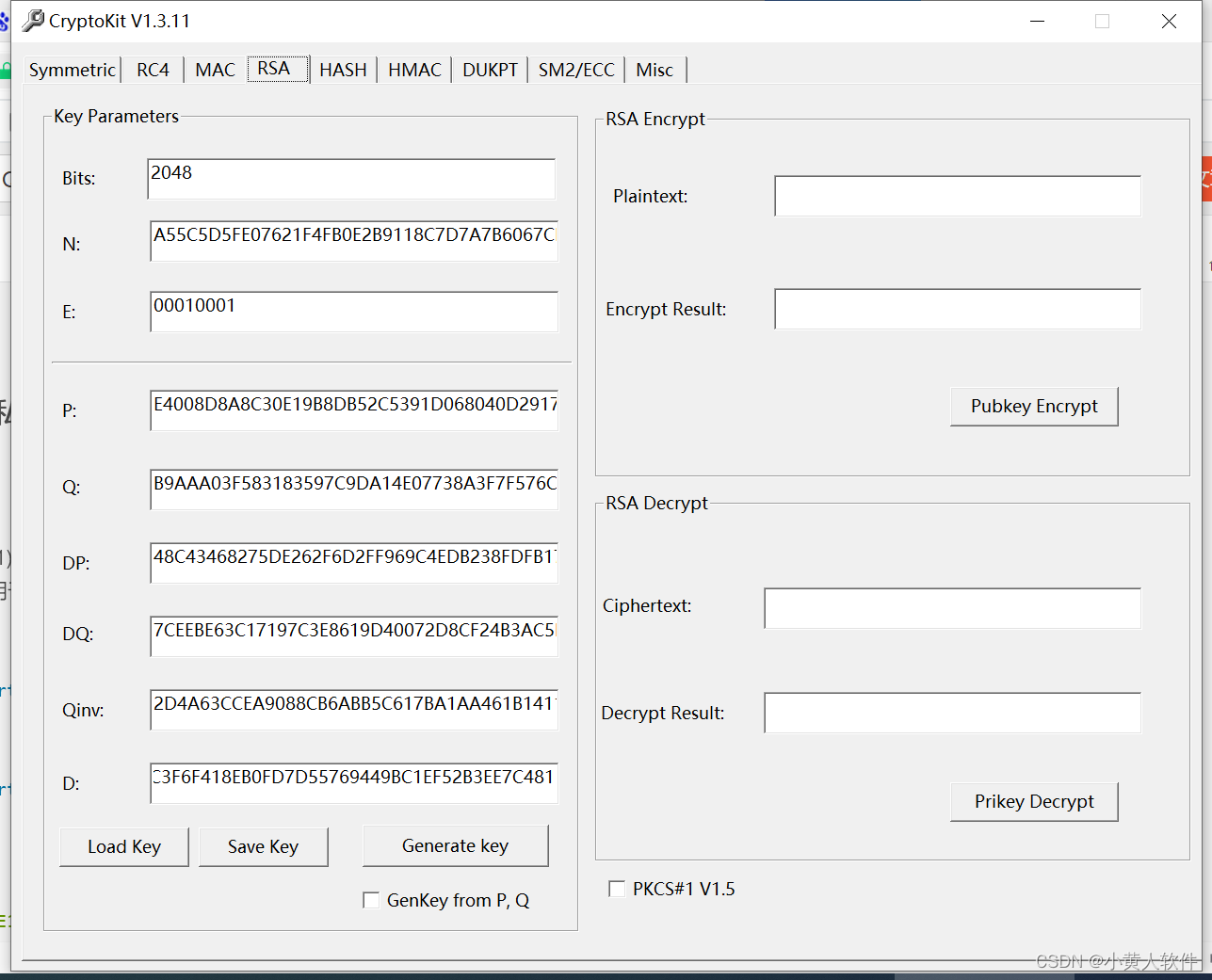Screen dimensions: 1212x980
Task: Click the Prikey Decrypt button
Action: point(1034,801)
